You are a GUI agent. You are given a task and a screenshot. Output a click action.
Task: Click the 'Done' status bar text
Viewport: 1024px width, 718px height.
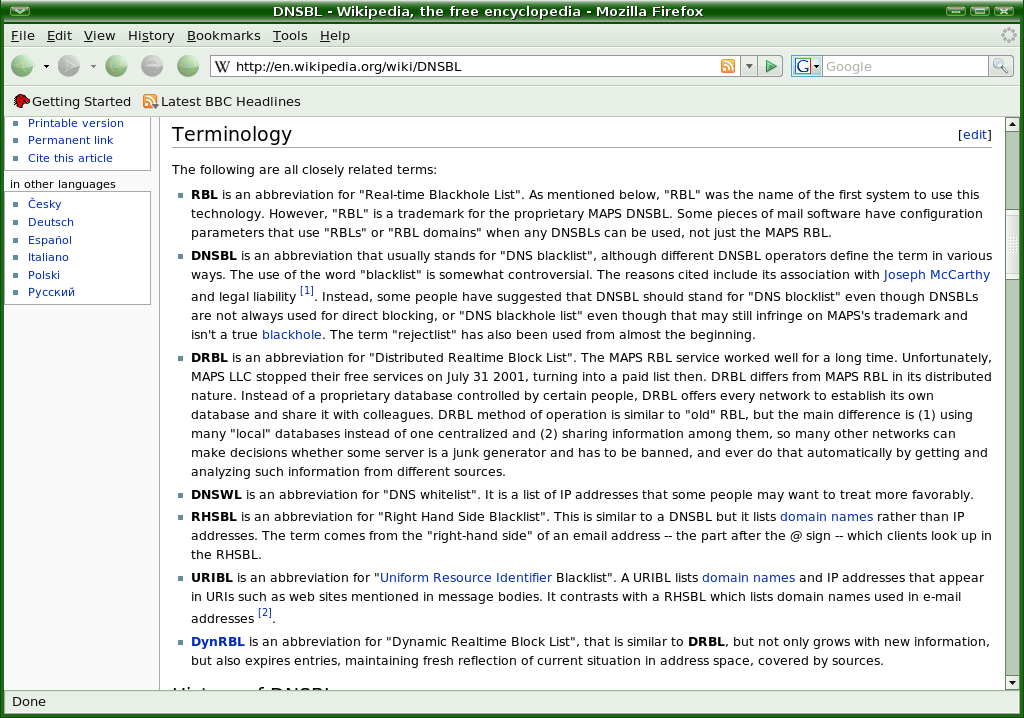point(29,702)
